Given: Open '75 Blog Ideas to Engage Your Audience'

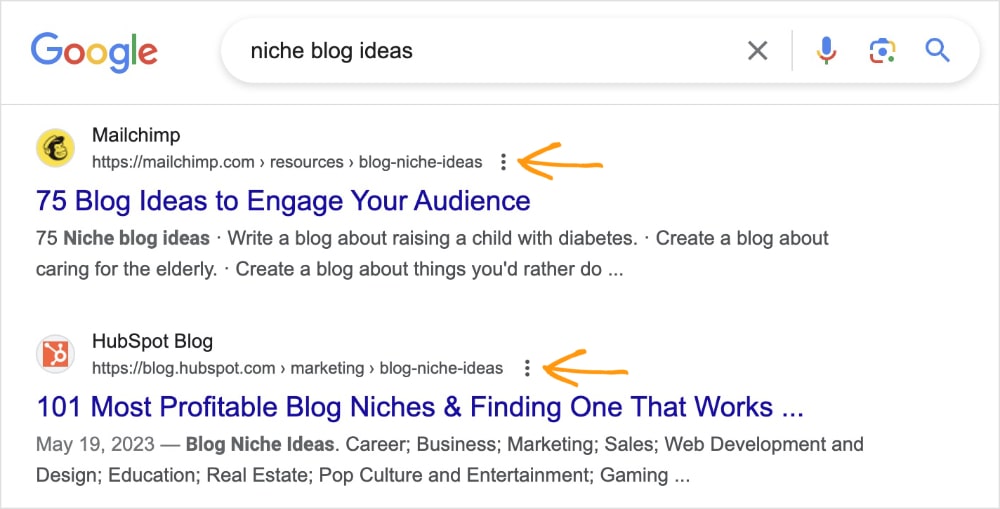Looking at the screenshot, I should (283, 201).
